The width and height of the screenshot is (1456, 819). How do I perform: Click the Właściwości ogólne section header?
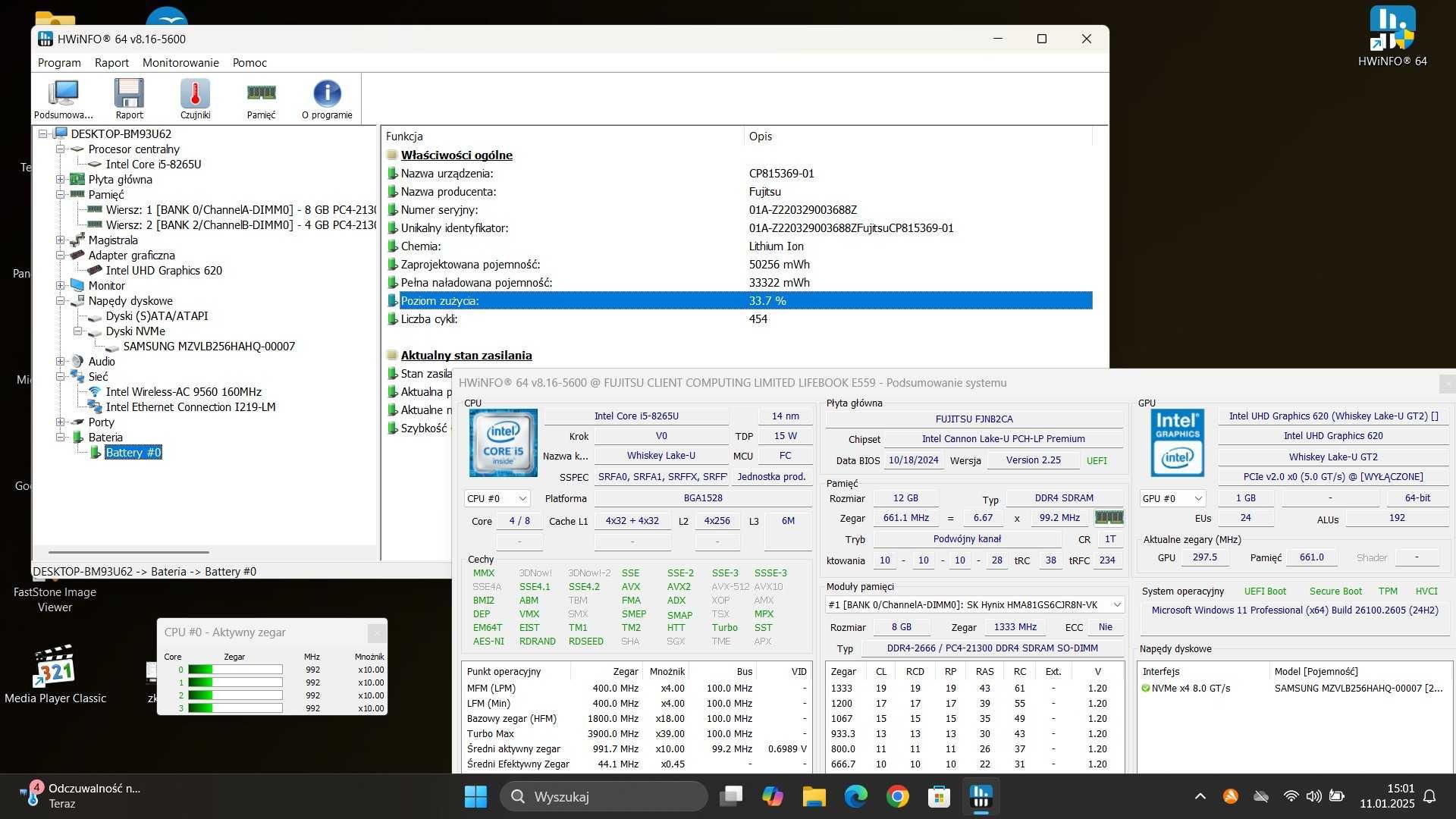coord(457,155)
